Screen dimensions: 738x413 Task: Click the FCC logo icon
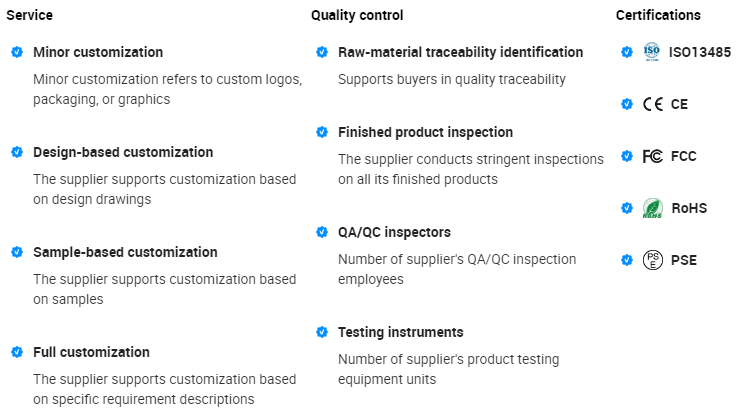coord(652,156)
